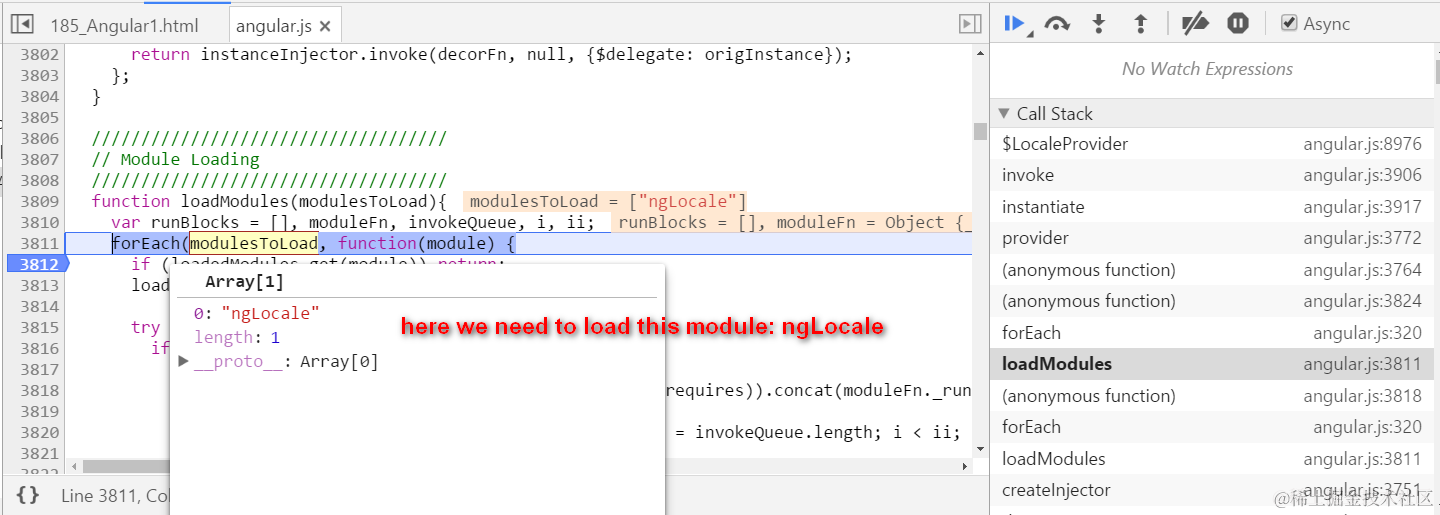The height and width of the screenshot is (515, 1440).
Task: Toggle pause on exceptions
Action: pos(1238,24)
